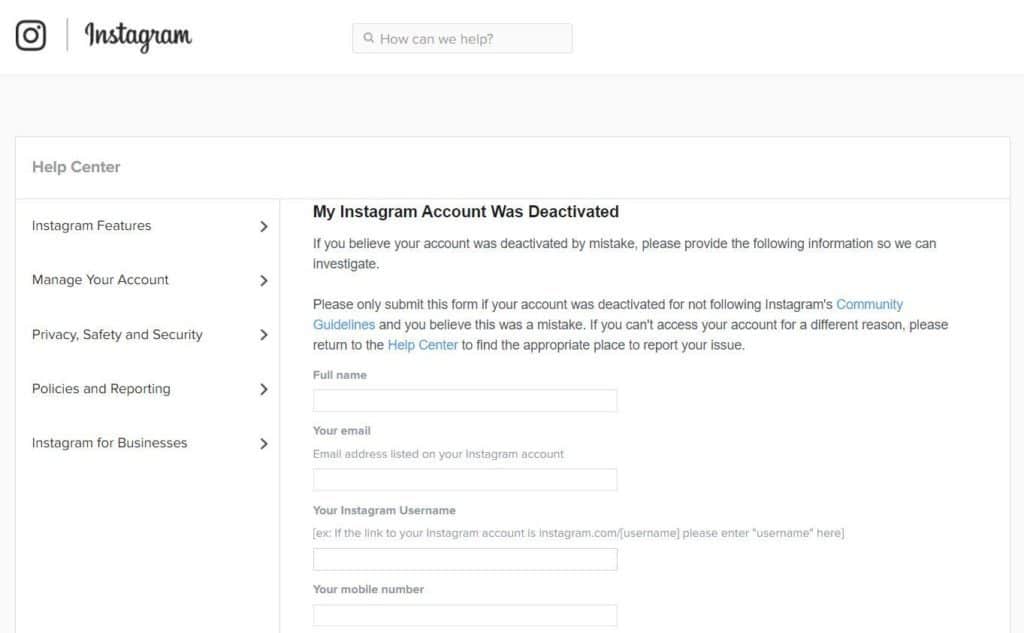
Task: Click the Help Center header title
Action: [x=76, y=167]
